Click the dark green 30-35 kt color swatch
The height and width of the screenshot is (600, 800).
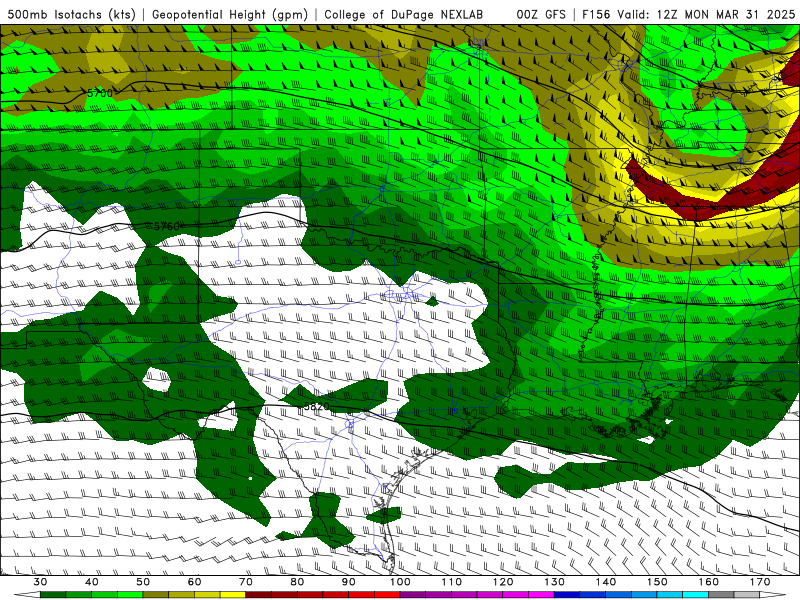click(53, 595)
